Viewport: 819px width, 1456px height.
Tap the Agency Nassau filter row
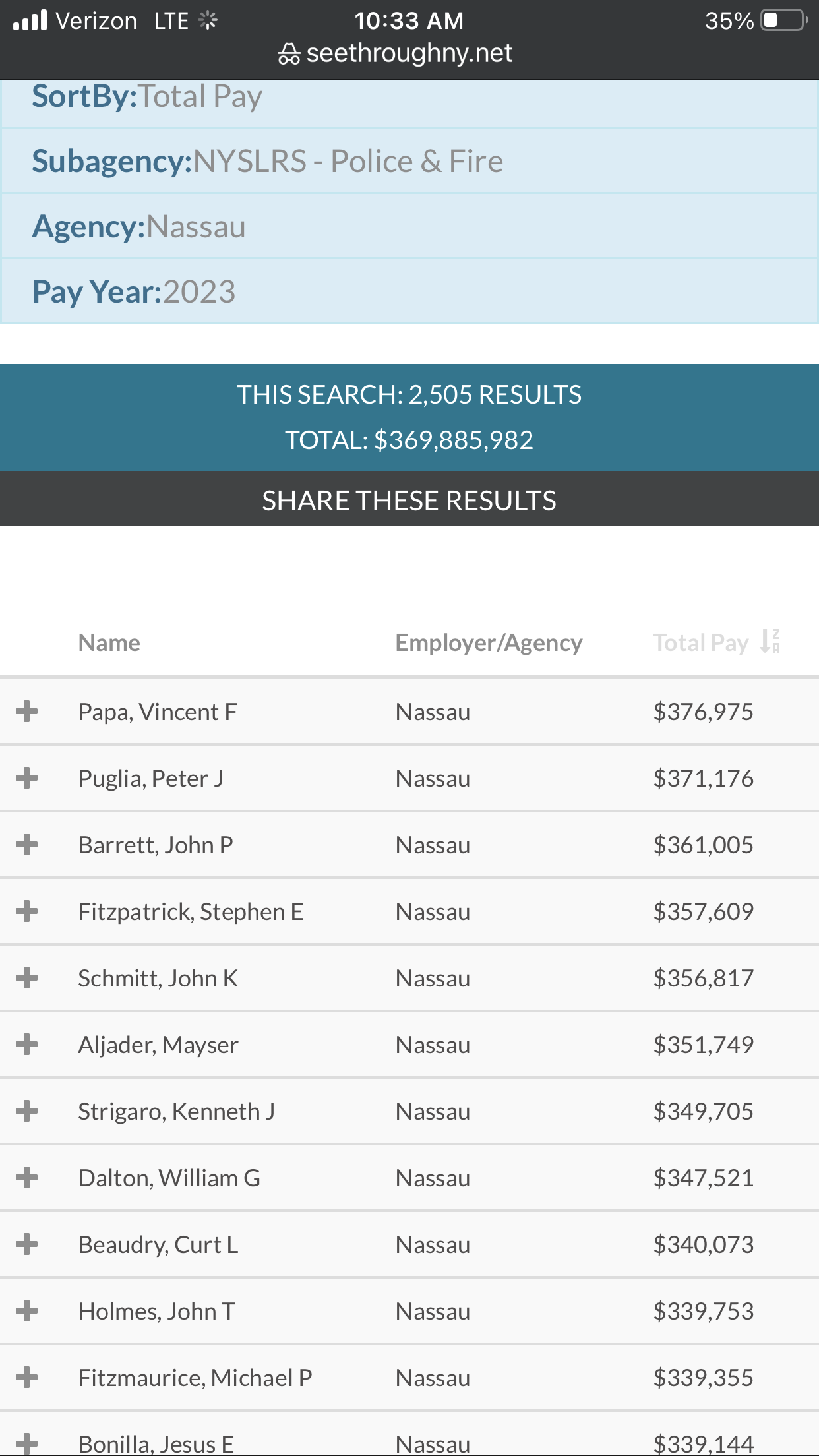click(409, 226)
